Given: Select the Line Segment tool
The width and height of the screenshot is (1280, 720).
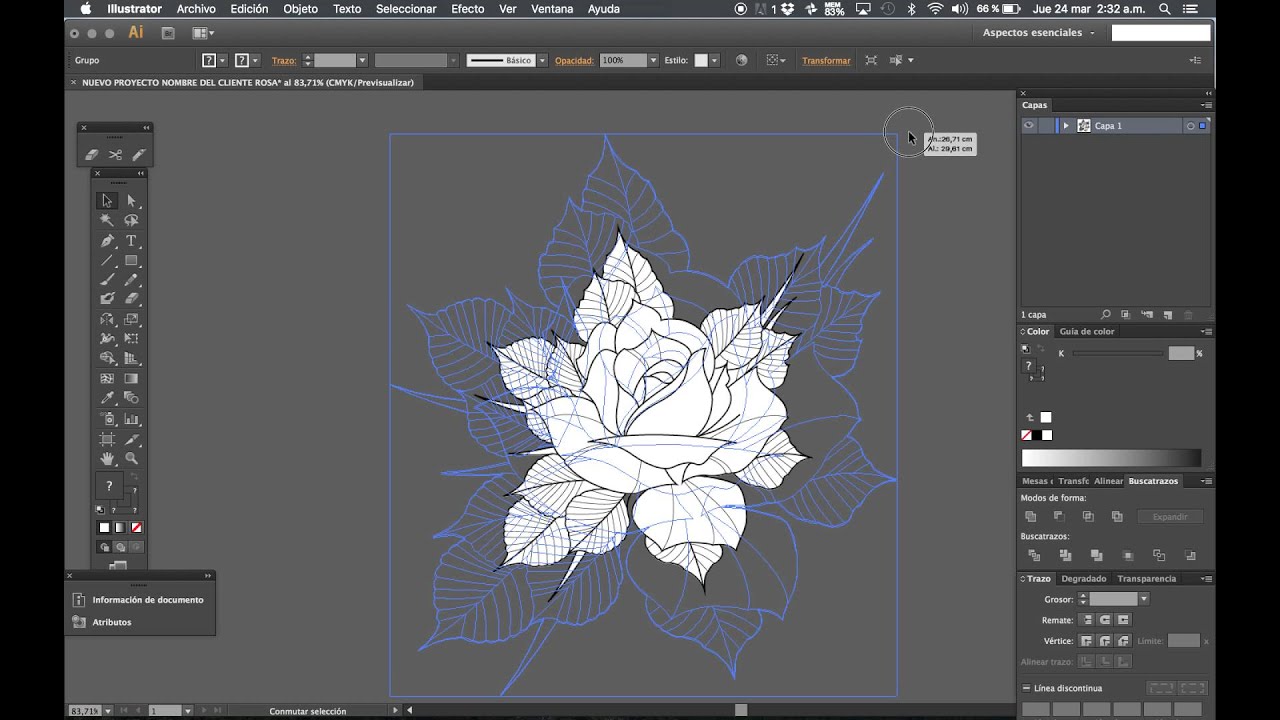Looking at the screenshot, I should point(107,261).
